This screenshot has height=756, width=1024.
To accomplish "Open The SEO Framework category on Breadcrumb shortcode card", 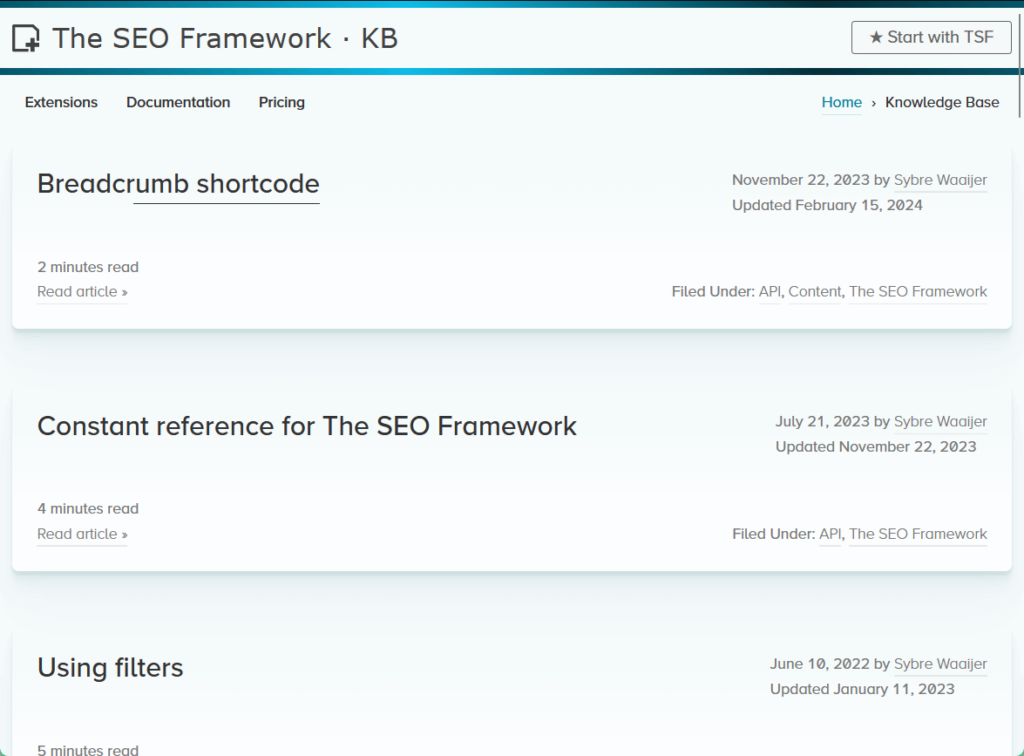I will point(918,292).
